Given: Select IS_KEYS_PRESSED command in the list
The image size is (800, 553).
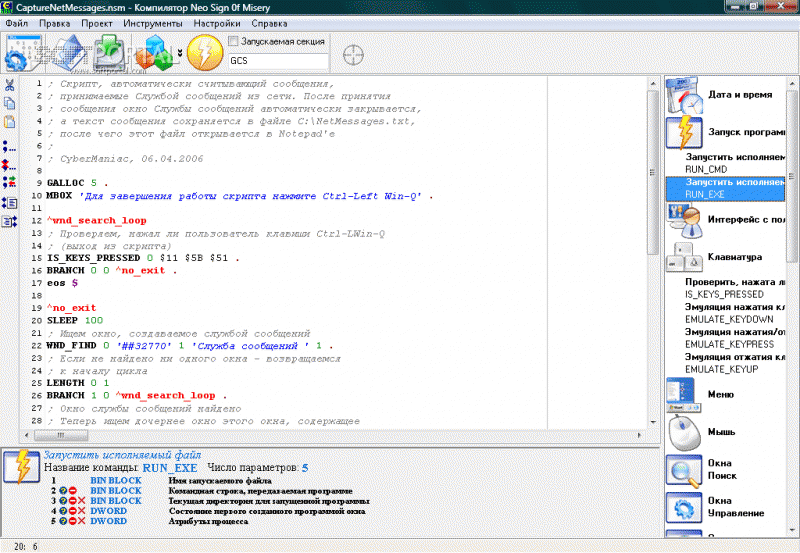Looking at the screenshot, I should pos(724,294).
